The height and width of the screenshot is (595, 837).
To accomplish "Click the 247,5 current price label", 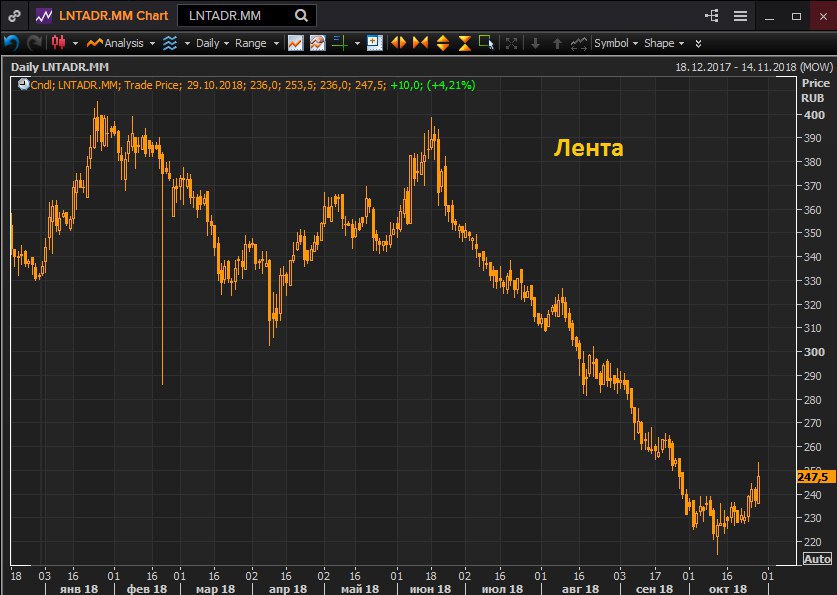I will coord(816,477).
